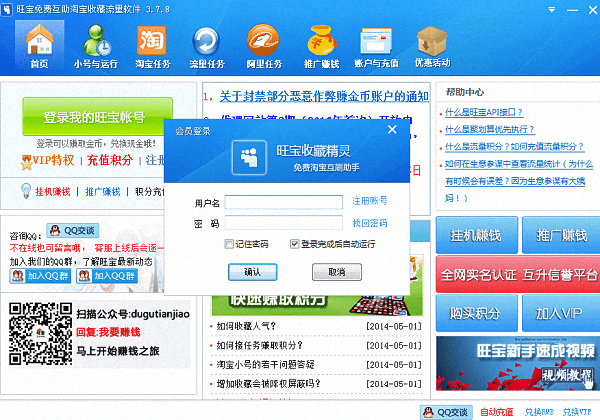Viewport: 600px width, 420px height.
Task: Click the QR code image
Action: tap(41, 334)
